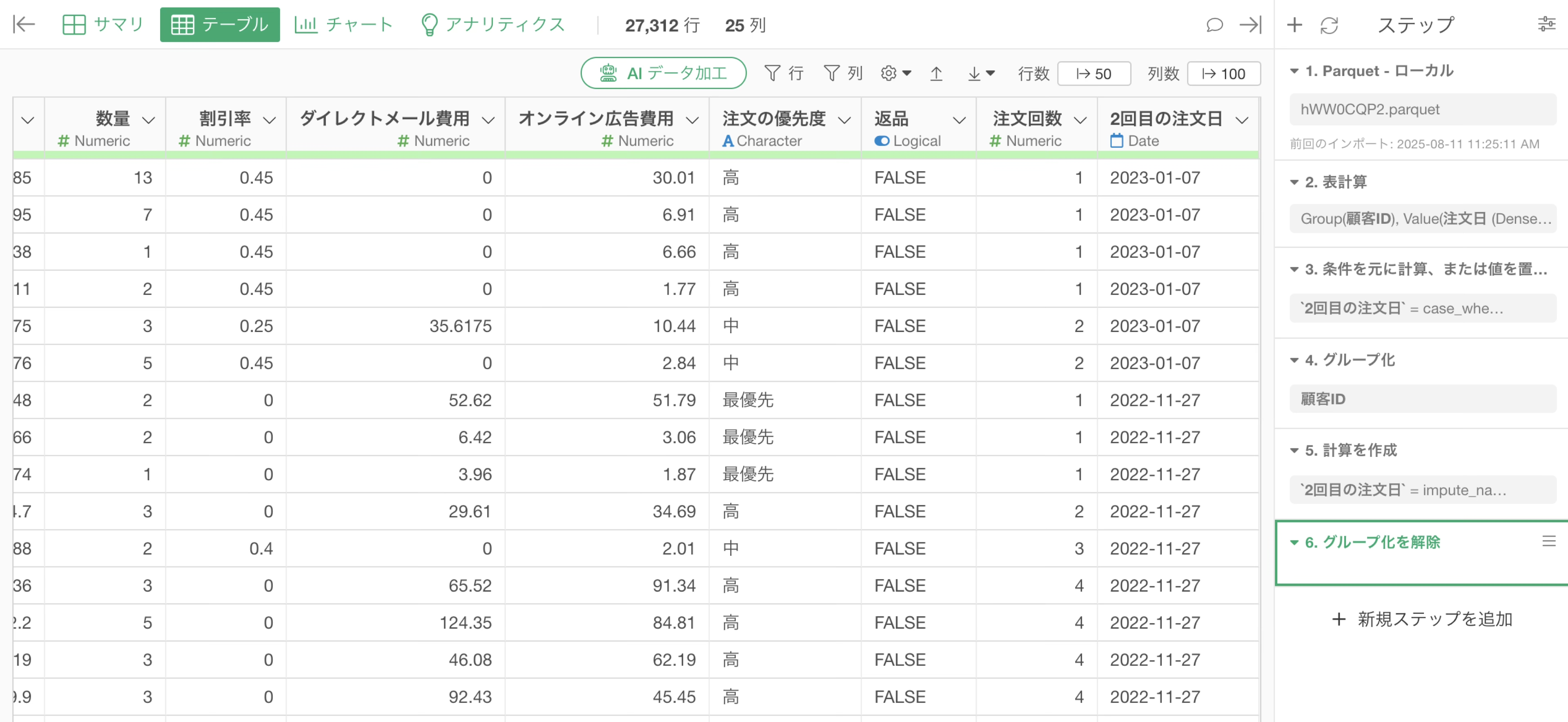Collapse step 6 グループ化を解除
This screenshot has width=1568, height=722.
[x=1294, y=542]
